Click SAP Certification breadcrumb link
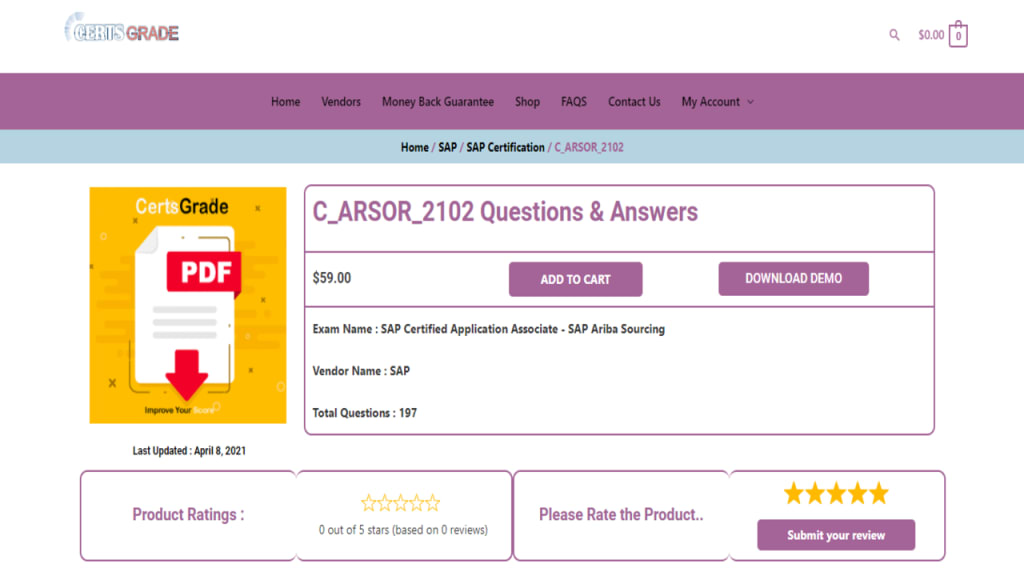The width and height of the screenshot is (1024, 576). pyautogui.click(x=505, y=148)
